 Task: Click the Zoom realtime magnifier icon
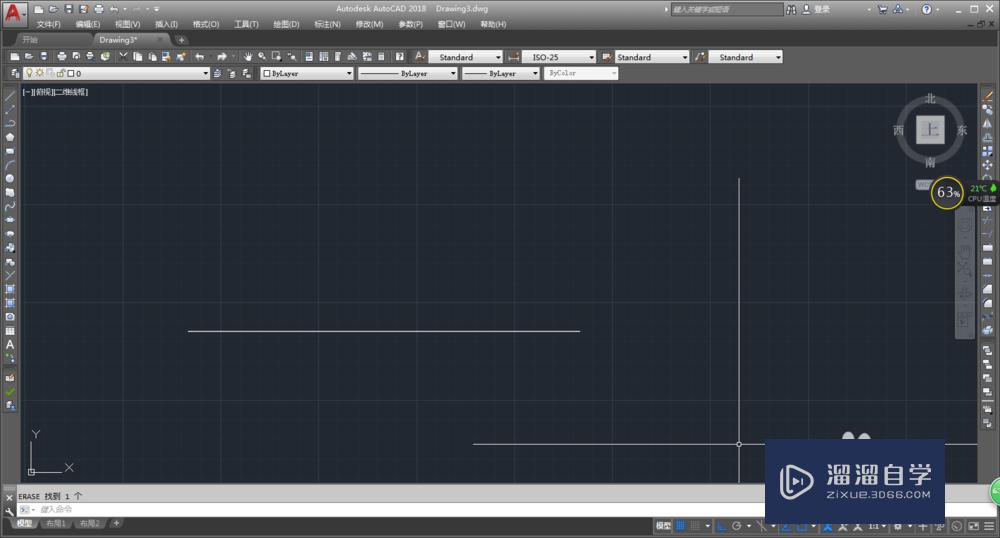pos(262,57)
